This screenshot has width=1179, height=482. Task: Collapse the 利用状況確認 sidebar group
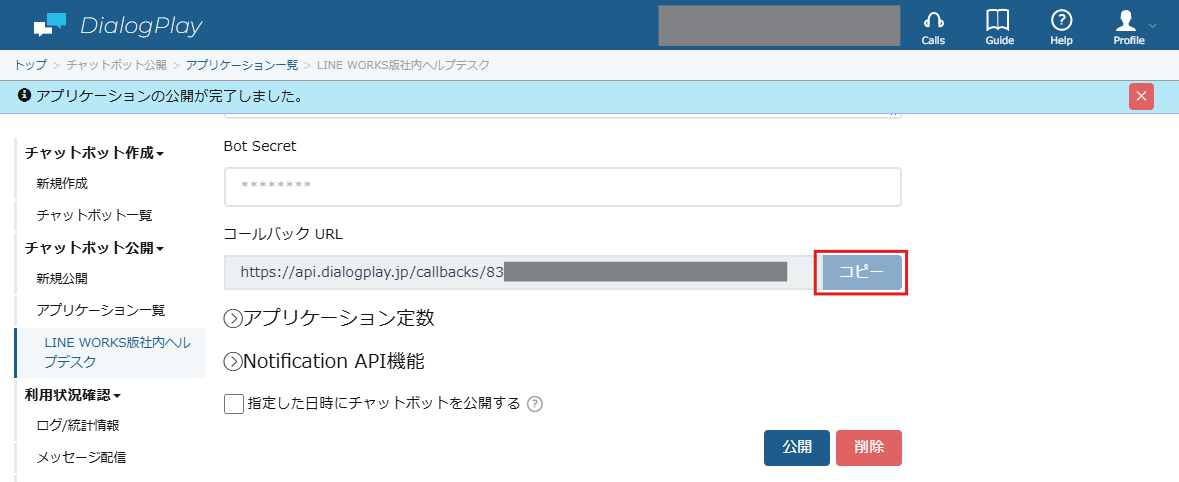click(73, 395)
